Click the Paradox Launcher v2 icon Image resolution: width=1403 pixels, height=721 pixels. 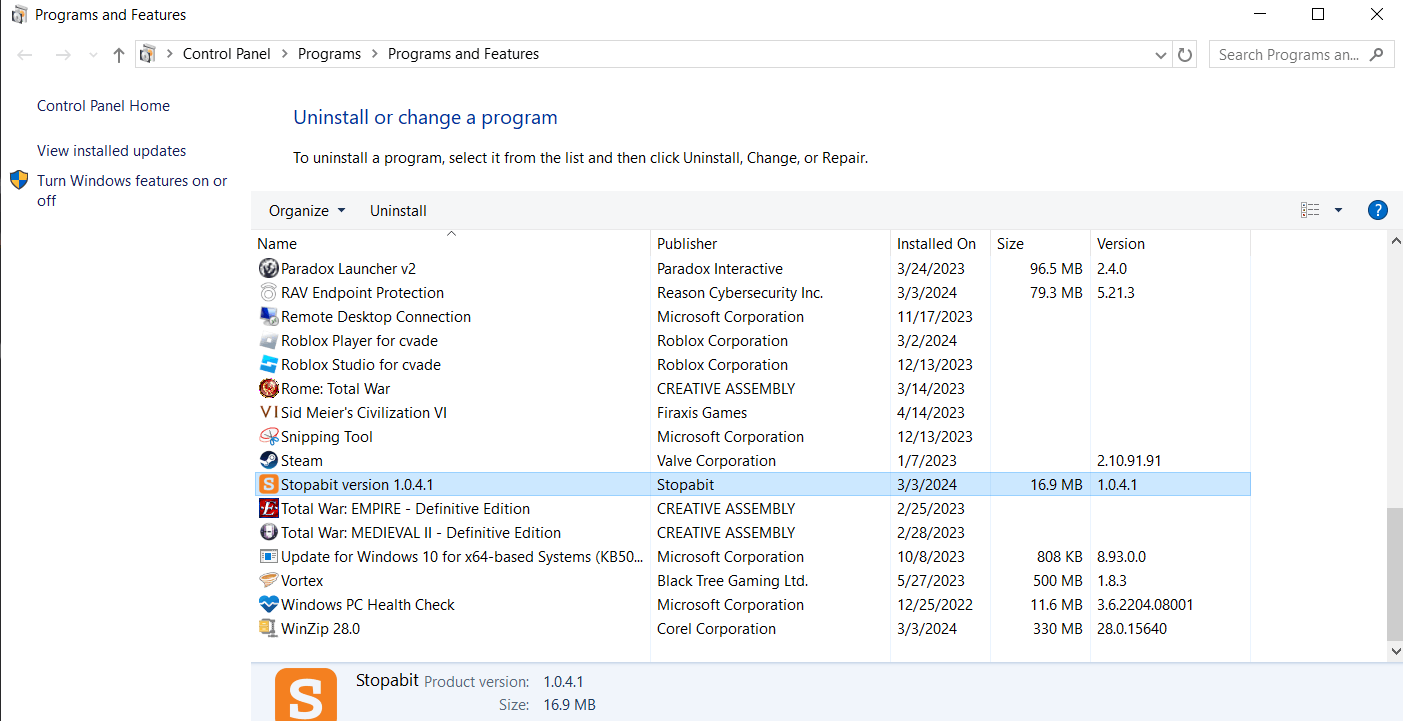click(268, 268)
